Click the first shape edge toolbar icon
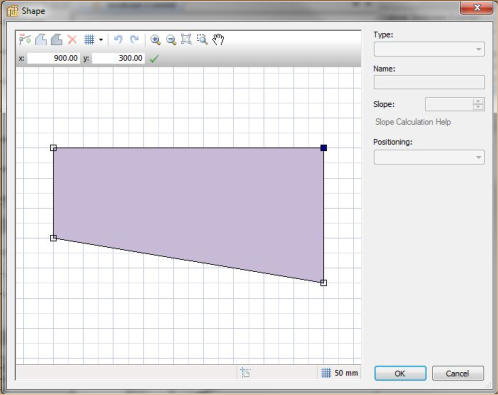The height and width of the screenshot is (395, 498). (x=41, y=40)
